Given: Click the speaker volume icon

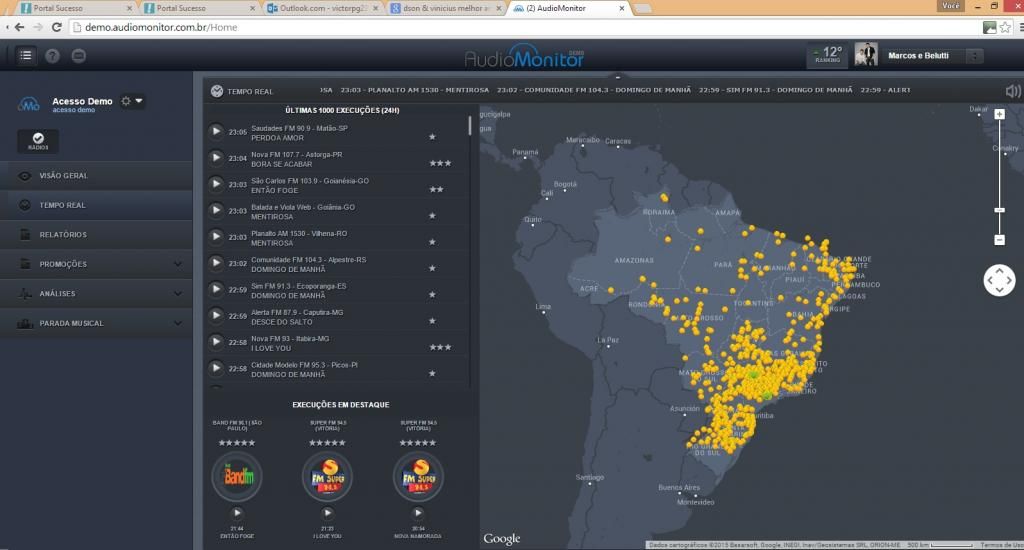Looking at the screenshot, I should coord(1013,91).
